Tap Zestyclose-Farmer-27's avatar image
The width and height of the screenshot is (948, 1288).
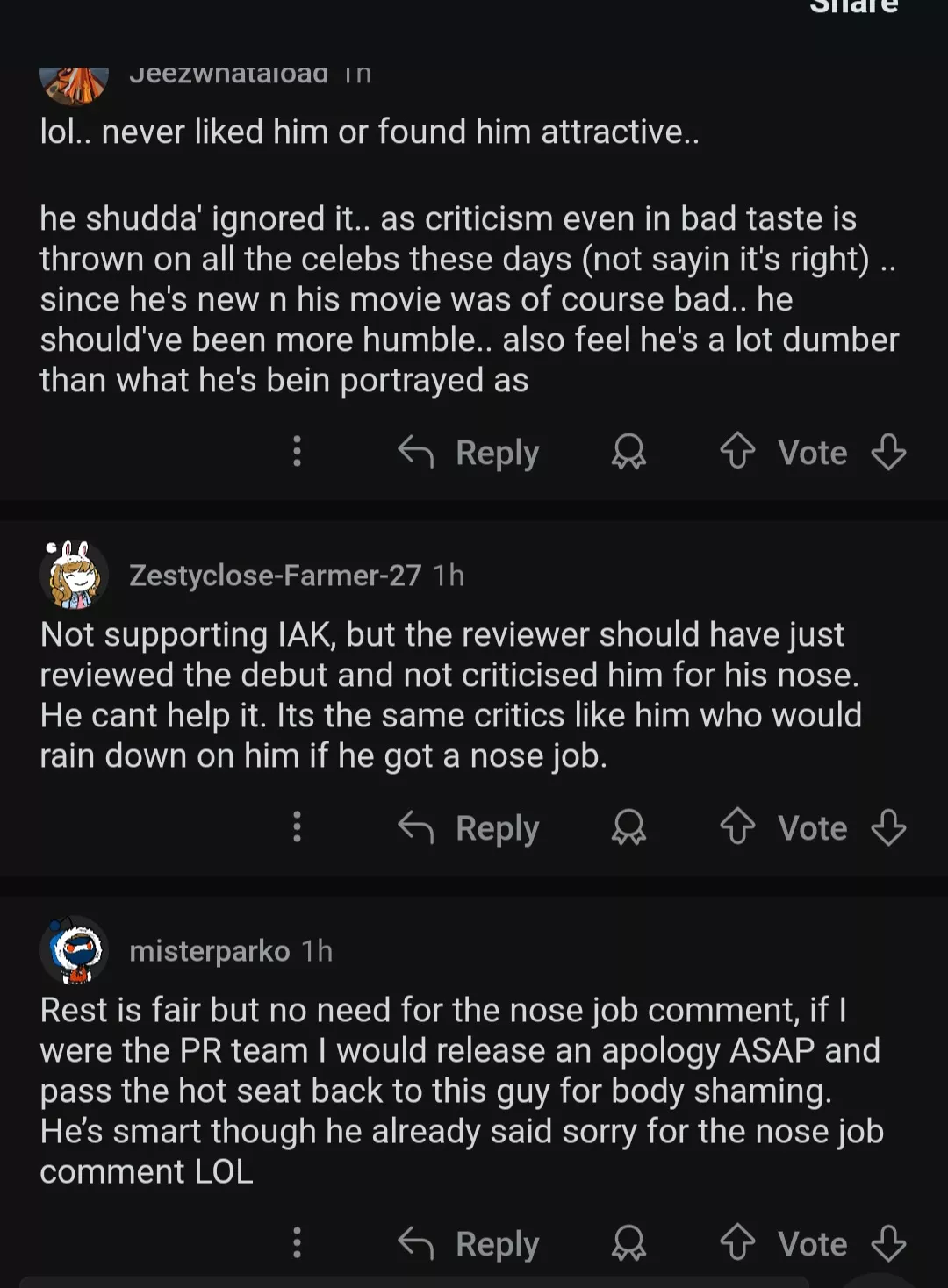pyautogui.click(x=75, y=575)
